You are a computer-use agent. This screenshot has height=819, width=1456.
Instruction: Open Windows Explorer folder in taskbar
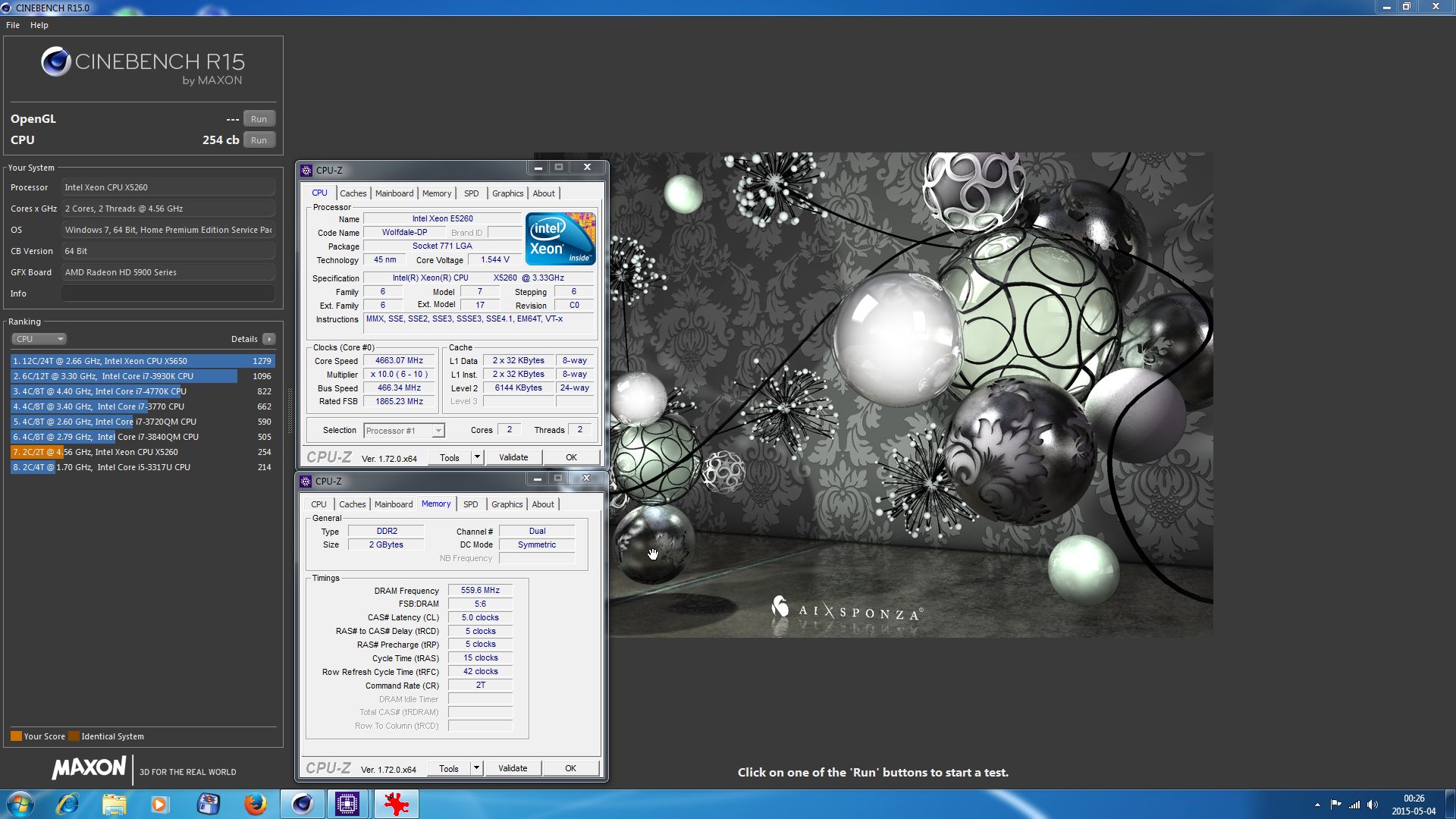pos(114,804)
